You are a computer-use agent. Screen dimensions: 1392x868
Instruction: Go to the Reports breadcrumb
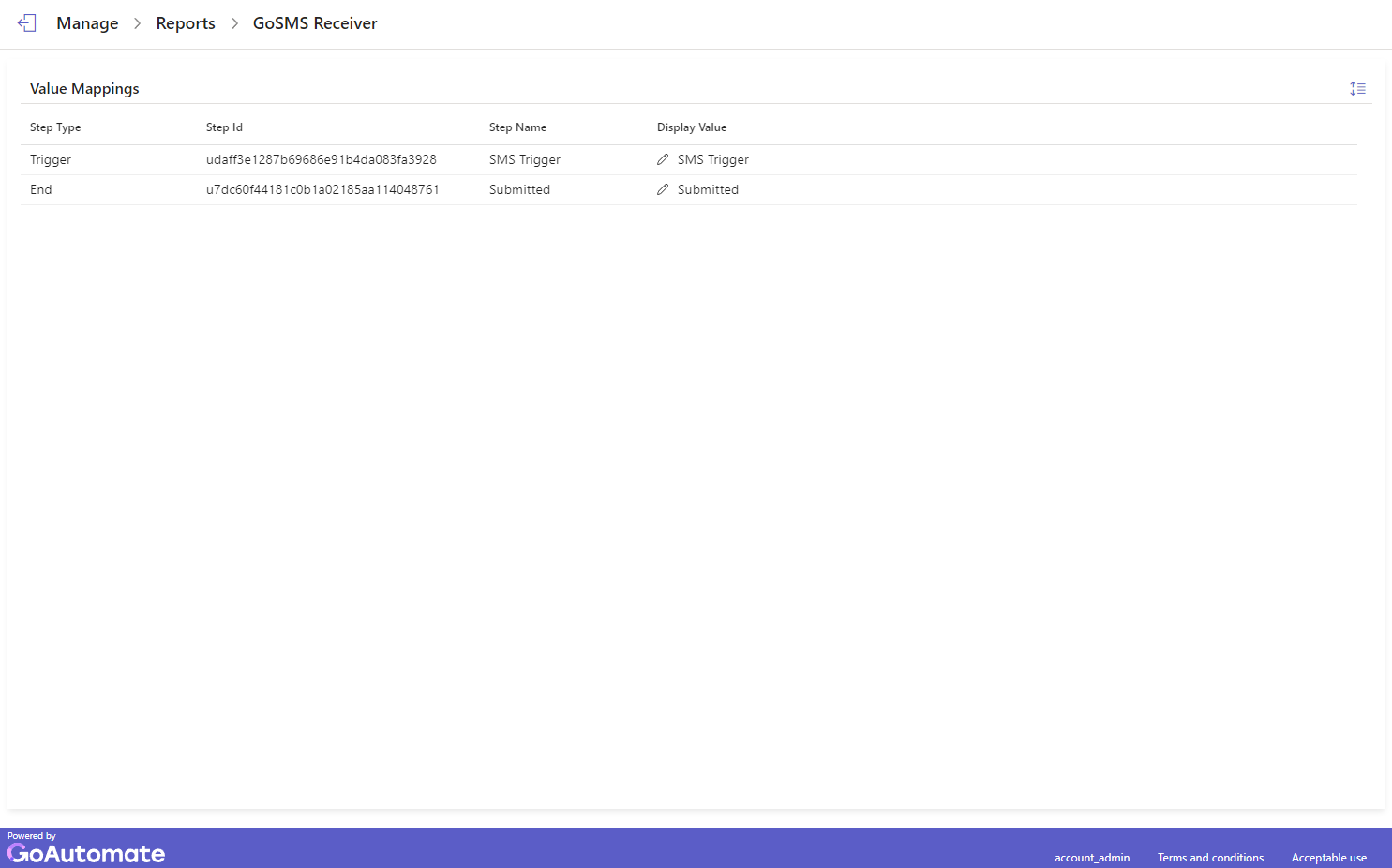pyautogui.click(x=186, y=23)
